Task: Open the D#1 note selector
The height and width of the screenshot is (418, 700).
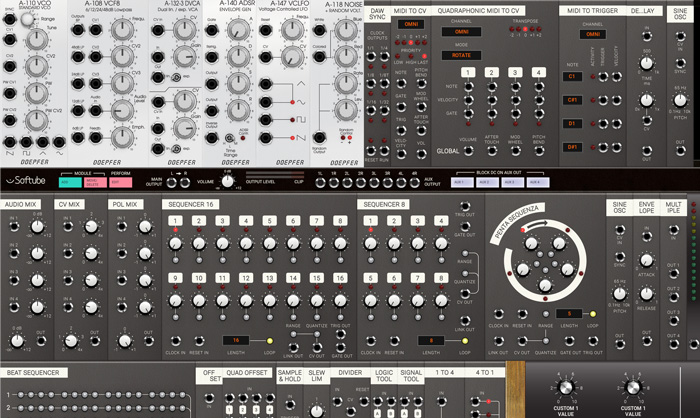Action: pos(572,146)
